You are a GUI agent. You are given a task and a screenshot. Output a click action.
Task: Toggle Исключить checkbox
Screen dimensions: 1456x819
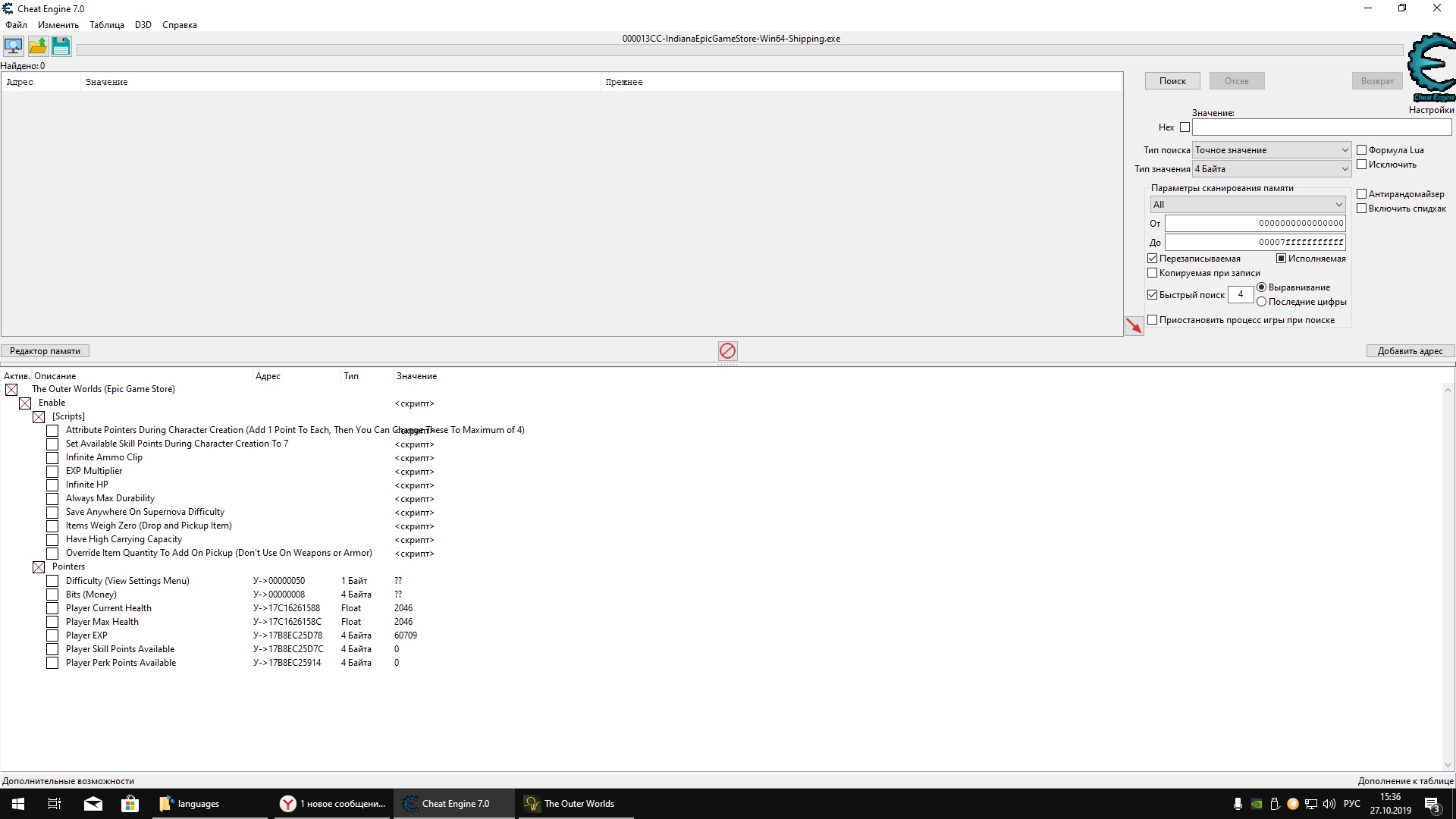click(x=1361, y=165)
